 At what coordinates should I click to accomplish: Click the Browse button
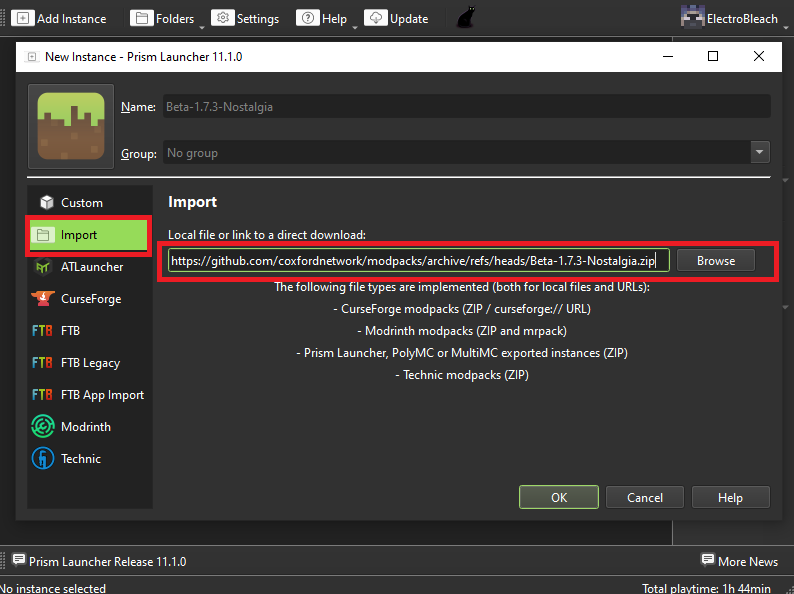pyautogui.click(x=716, y=260)
